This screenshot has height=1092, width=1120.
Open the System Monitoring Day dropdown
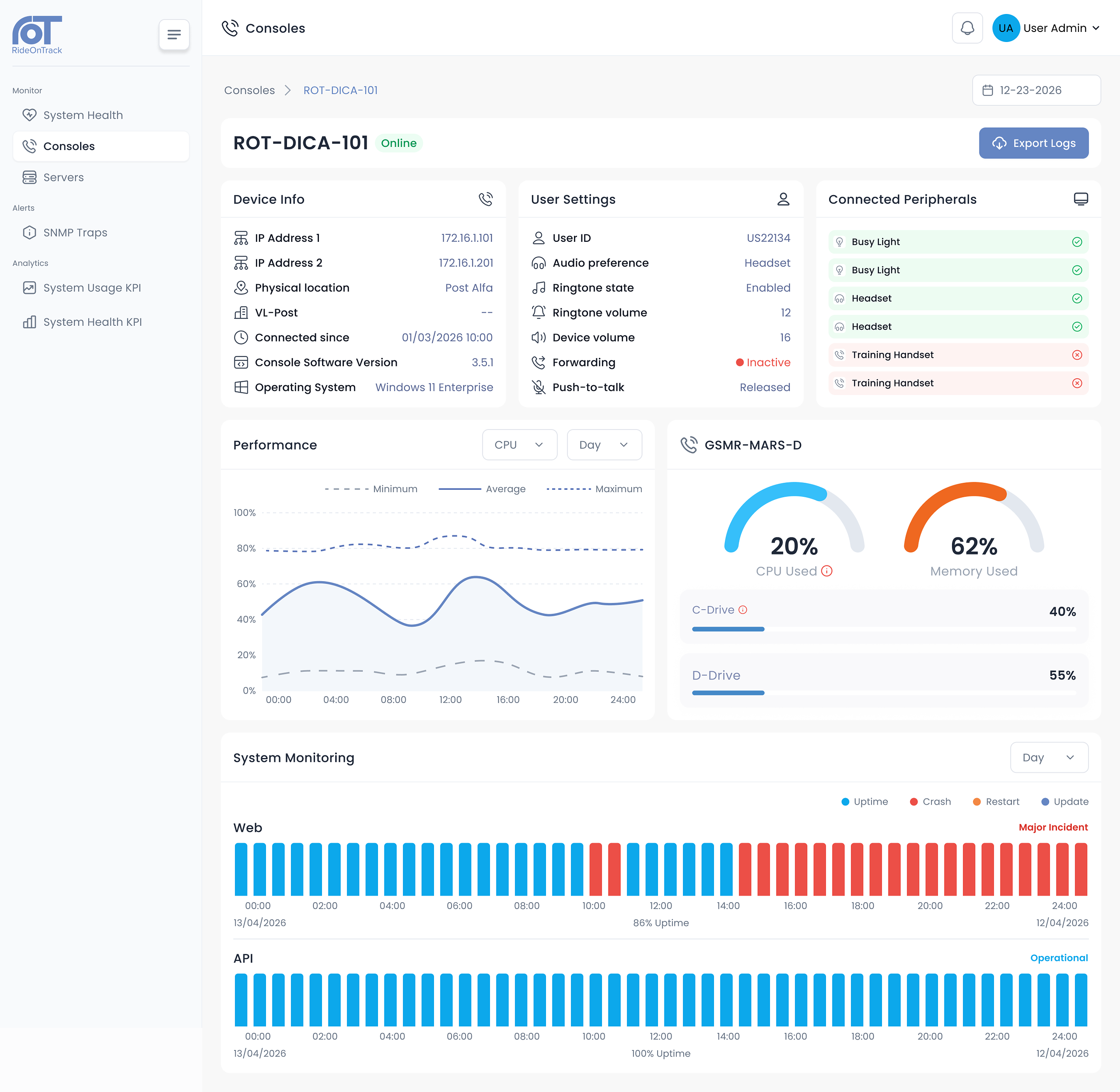pos(1049,757)
